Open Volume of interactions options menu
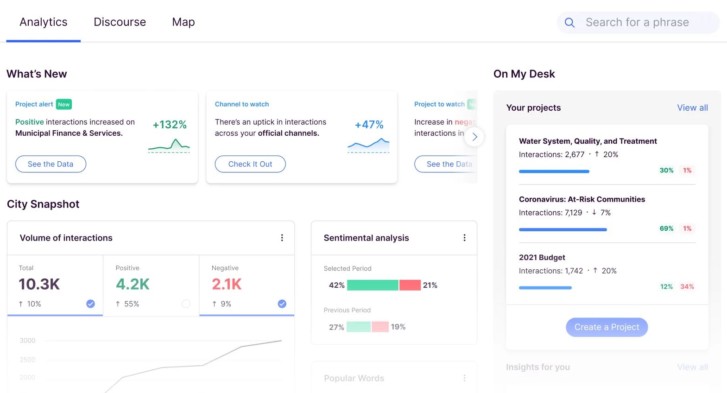Viewport: 727px width, 393px height. 282,238
